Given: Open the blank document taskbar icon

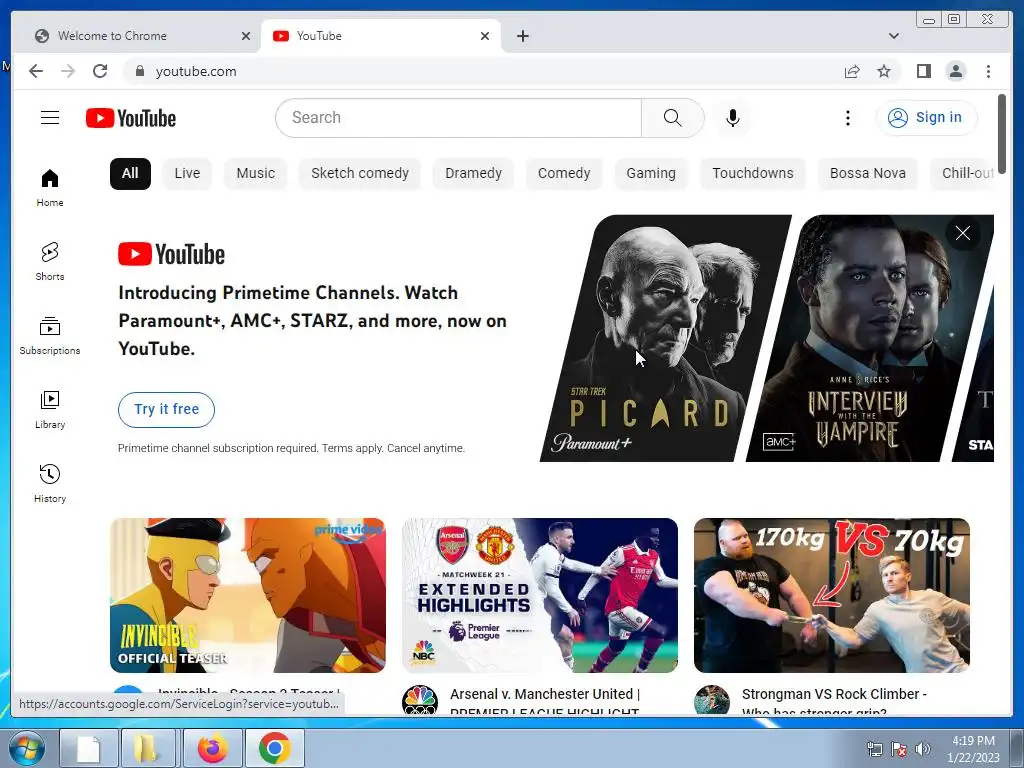Looking at the screenshot, I should coord(89,748).
